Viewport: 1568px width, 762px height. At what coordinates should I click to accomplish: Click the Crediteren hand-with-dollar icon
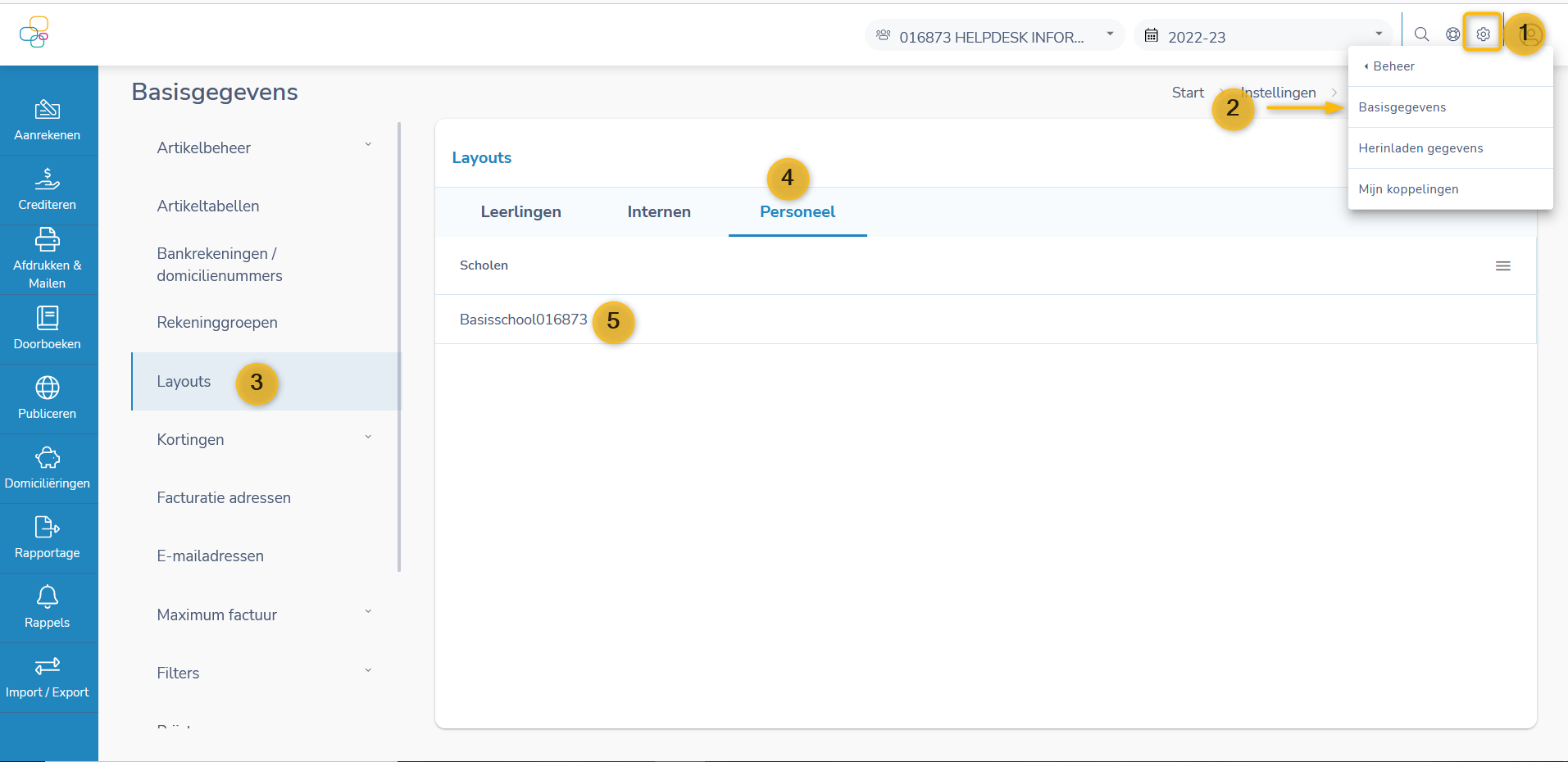click(x=48, y=179)
